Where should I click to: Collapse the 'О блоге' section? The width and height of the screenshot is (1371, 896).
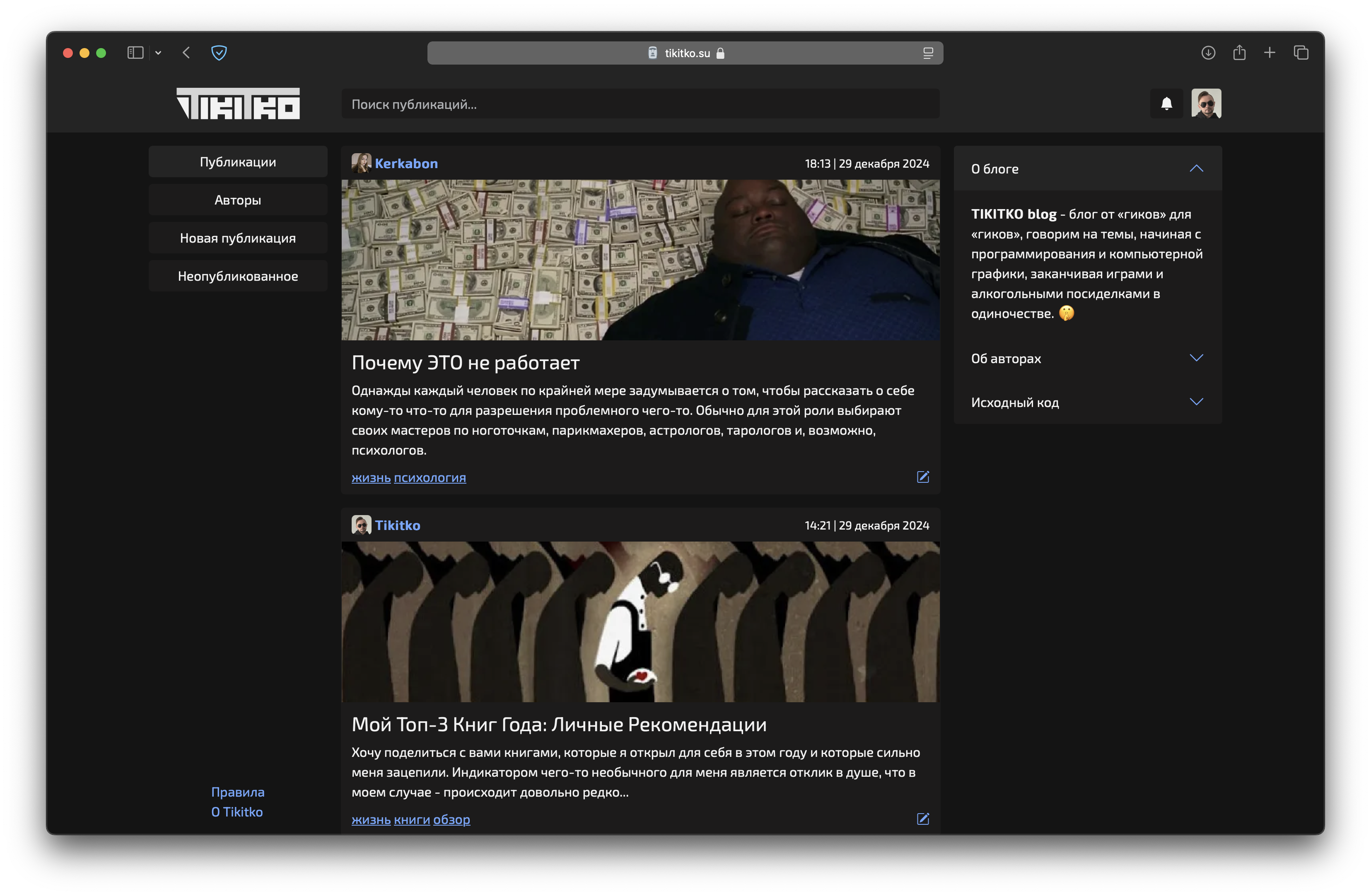pyautogui.click(x=1196, y=169)
